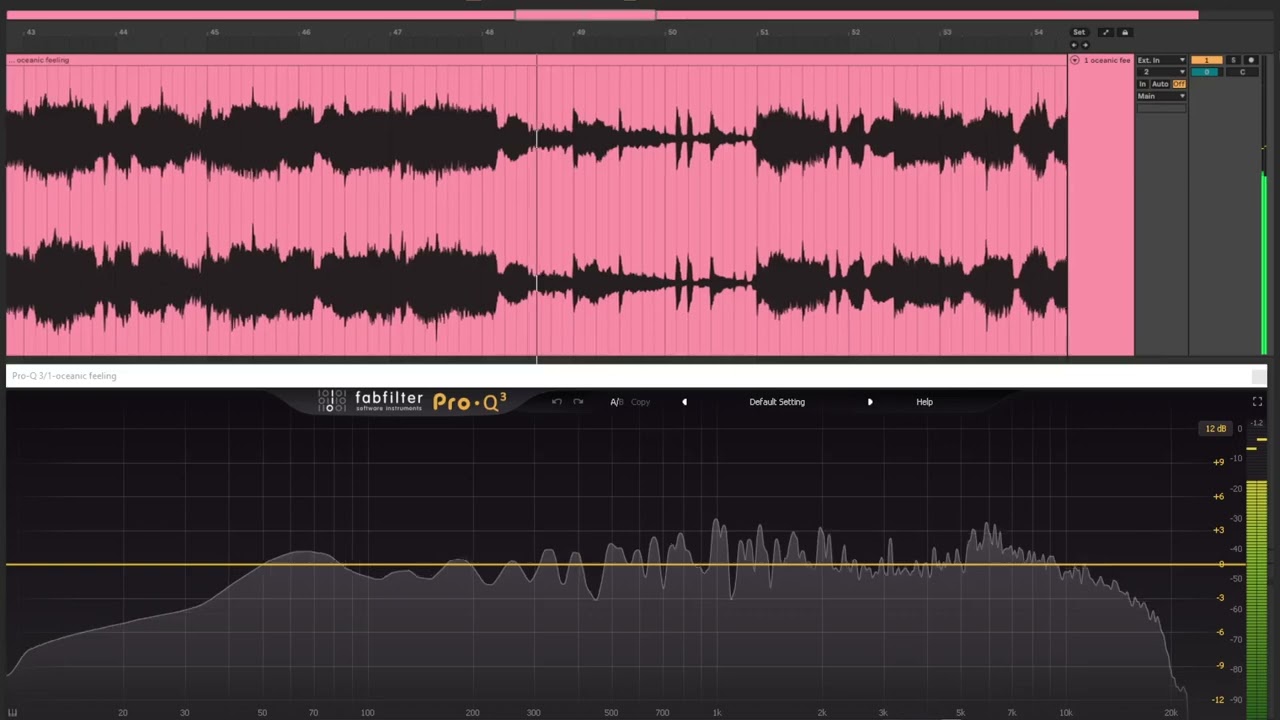
Task: Click the -1.2 peak level readout
Action: click(1256, 424)
